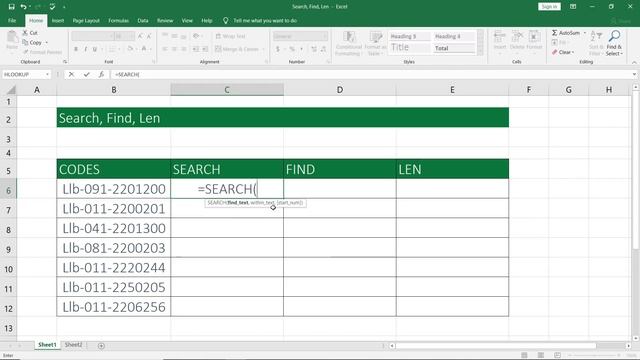
Task: Switch to the Page Layout tab
Action: [x=86, y=20]
